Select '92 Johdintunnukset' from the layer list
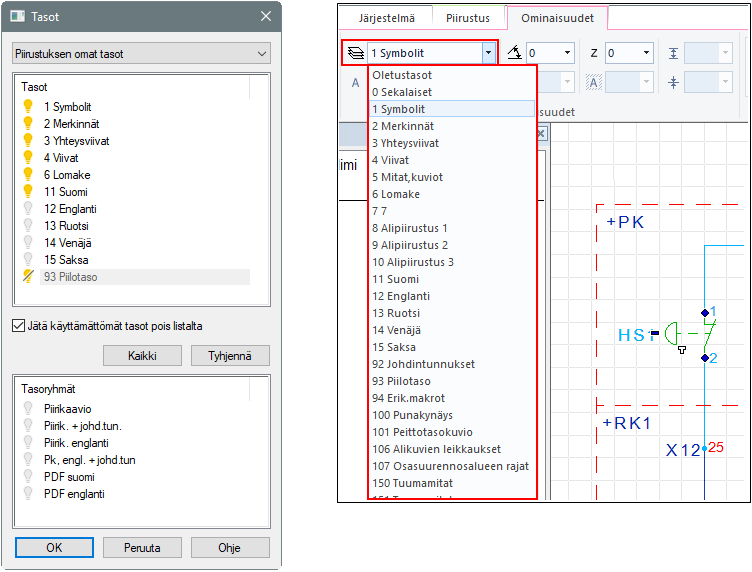Viewport: 752px width, 572px height. click(423, 364)
